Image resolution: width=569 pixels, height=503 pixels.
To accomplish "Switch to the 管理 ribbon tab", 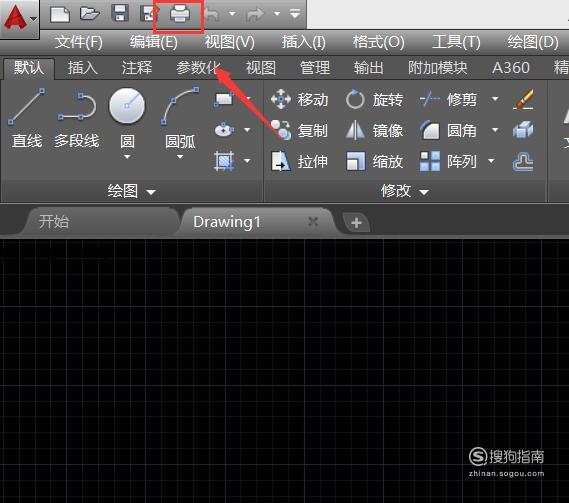I will click(x=315, y=68).
